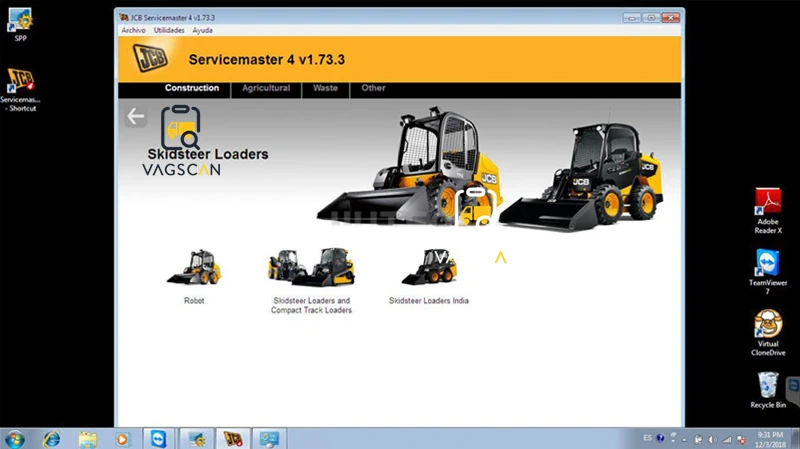Click the JCB icon in the title bar
The width and height of the screenshot is (800, 449).
point(124,17)
